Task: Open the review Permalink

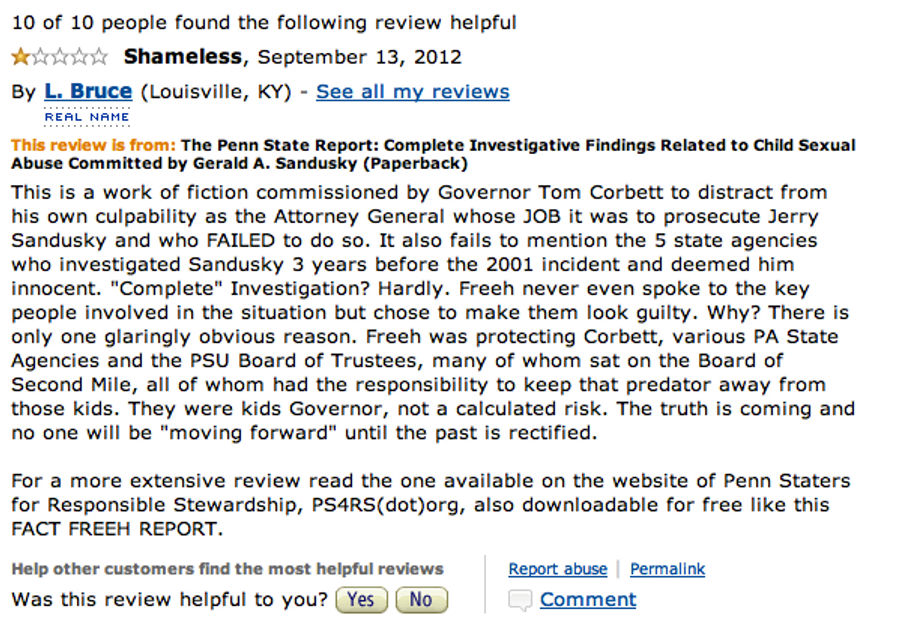Action: [668, 569]
